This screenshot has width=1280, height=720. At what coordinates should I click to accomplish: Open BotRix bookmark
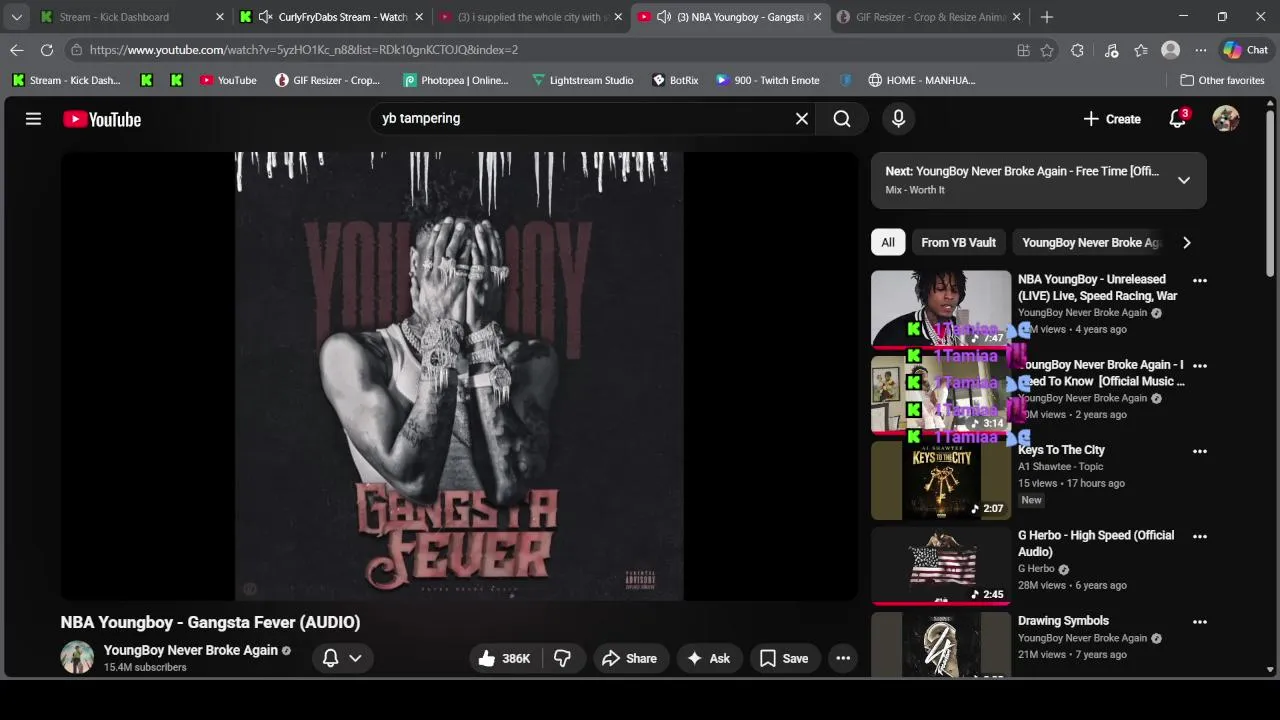click(675, 80)
